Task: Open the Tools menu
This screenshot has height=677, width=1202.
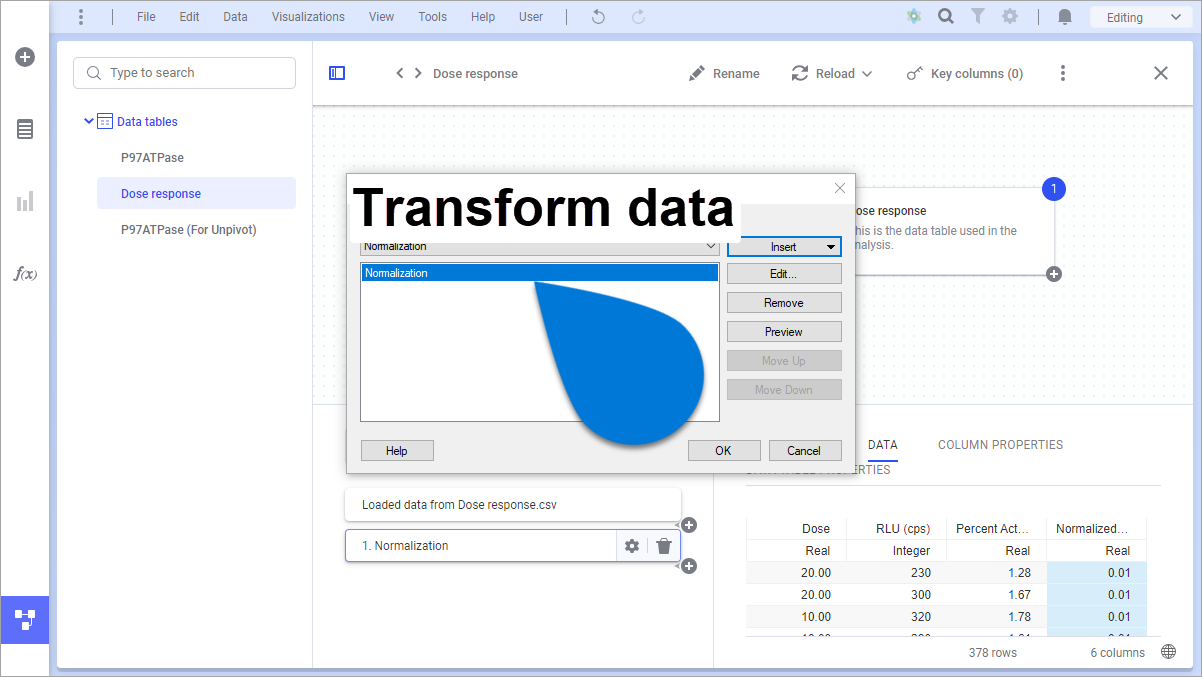Action: [x=432, y=17]
